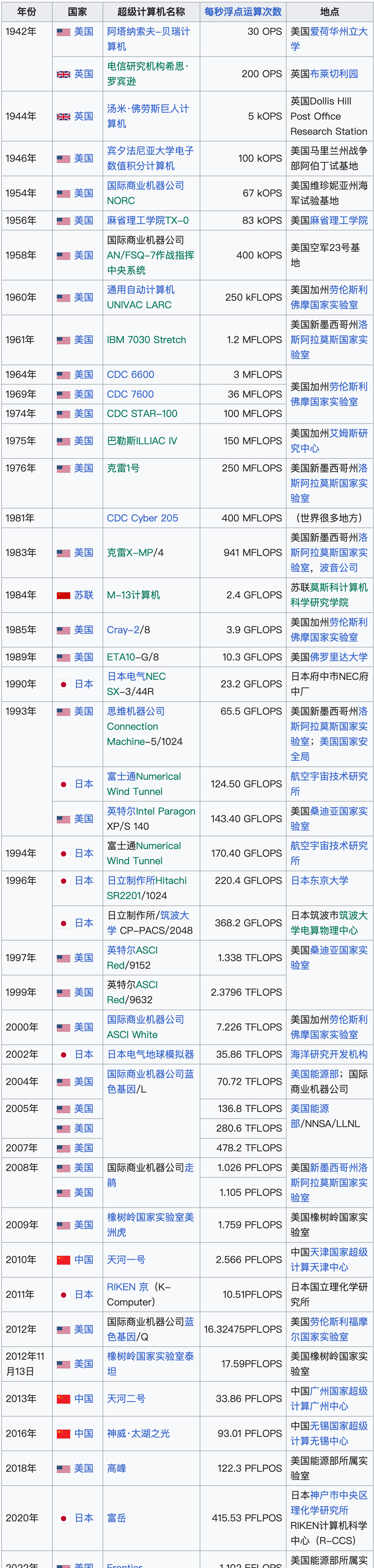Open the 爱荷华州立大学 location link

coord(329,39)
